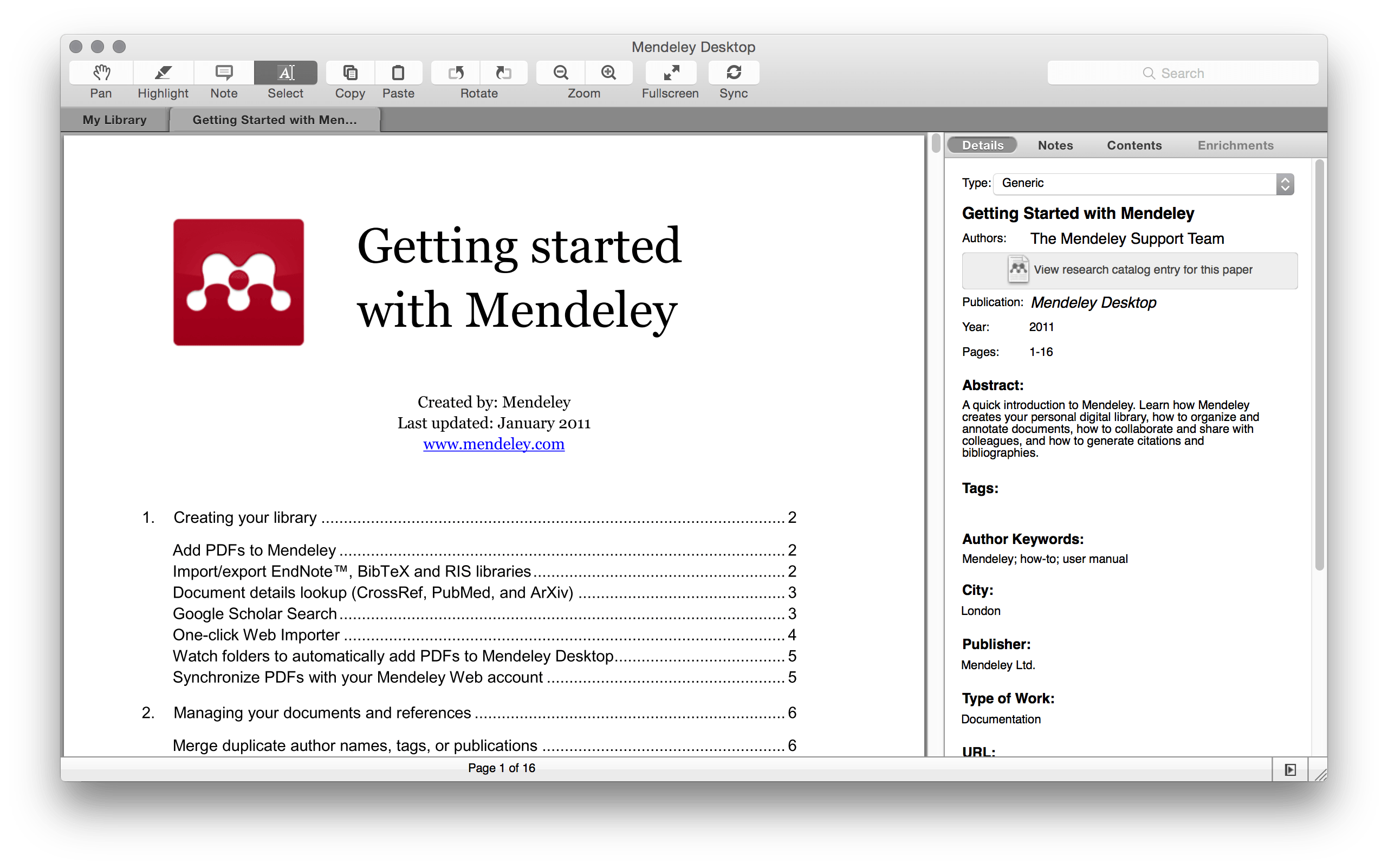The image size is (1388, 868).
Task: Click the Last updated: January 2011 line
Action: [x=494, y=423]
